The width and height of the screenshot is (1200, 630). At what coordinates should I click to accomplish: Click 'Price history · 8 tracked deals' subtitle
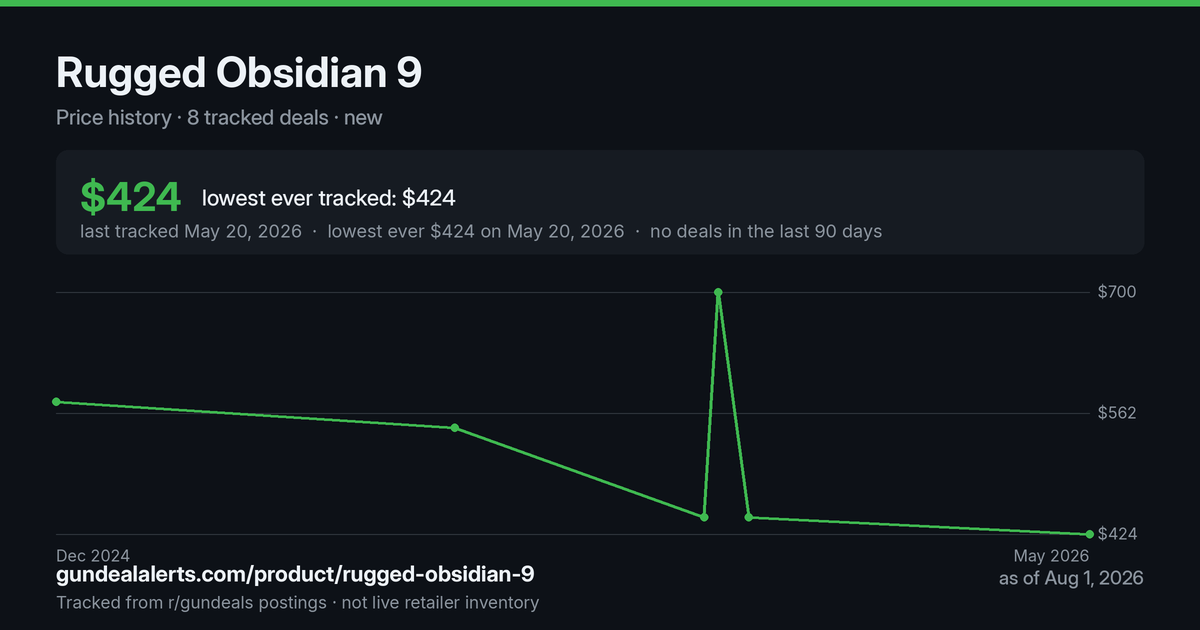coord(192,117)
